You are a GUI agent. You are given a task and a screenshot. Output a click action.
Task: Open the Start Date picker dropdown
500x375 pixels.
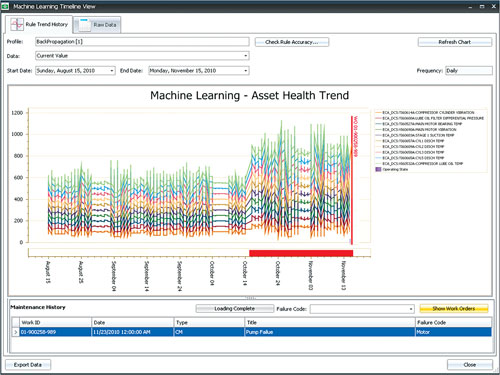tap(112, 71)
